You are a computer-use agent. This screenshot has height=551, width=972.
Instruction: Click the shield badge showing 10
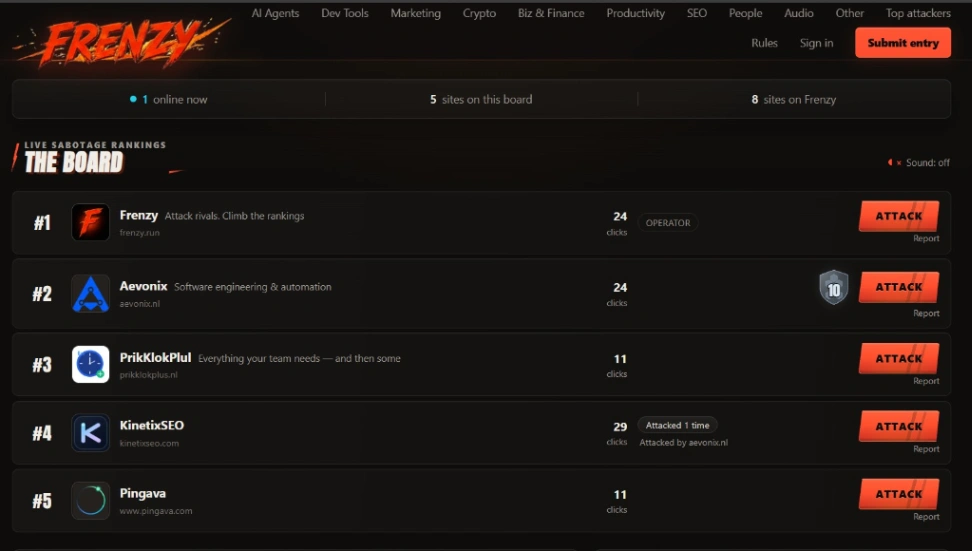pyautogui.click(x=834, y=288)
